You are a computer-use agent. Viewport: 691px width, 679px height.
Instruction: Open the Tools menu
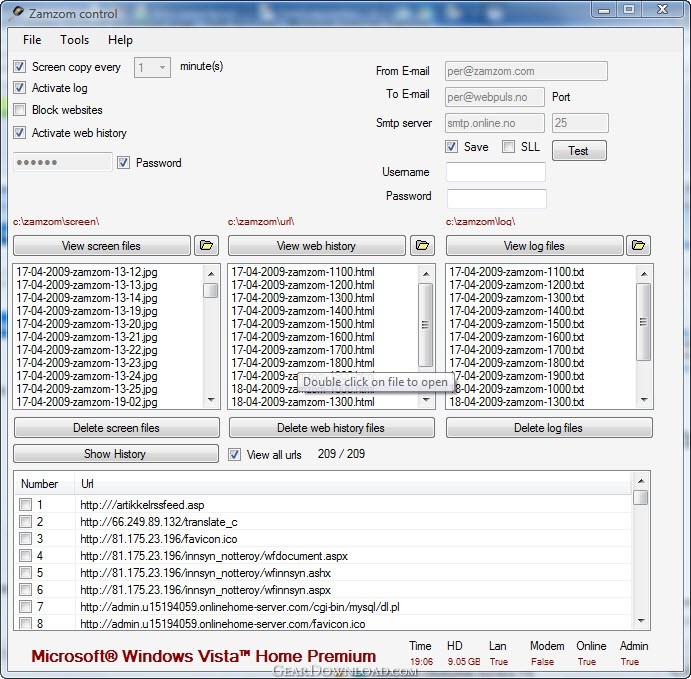click(74, 40)
